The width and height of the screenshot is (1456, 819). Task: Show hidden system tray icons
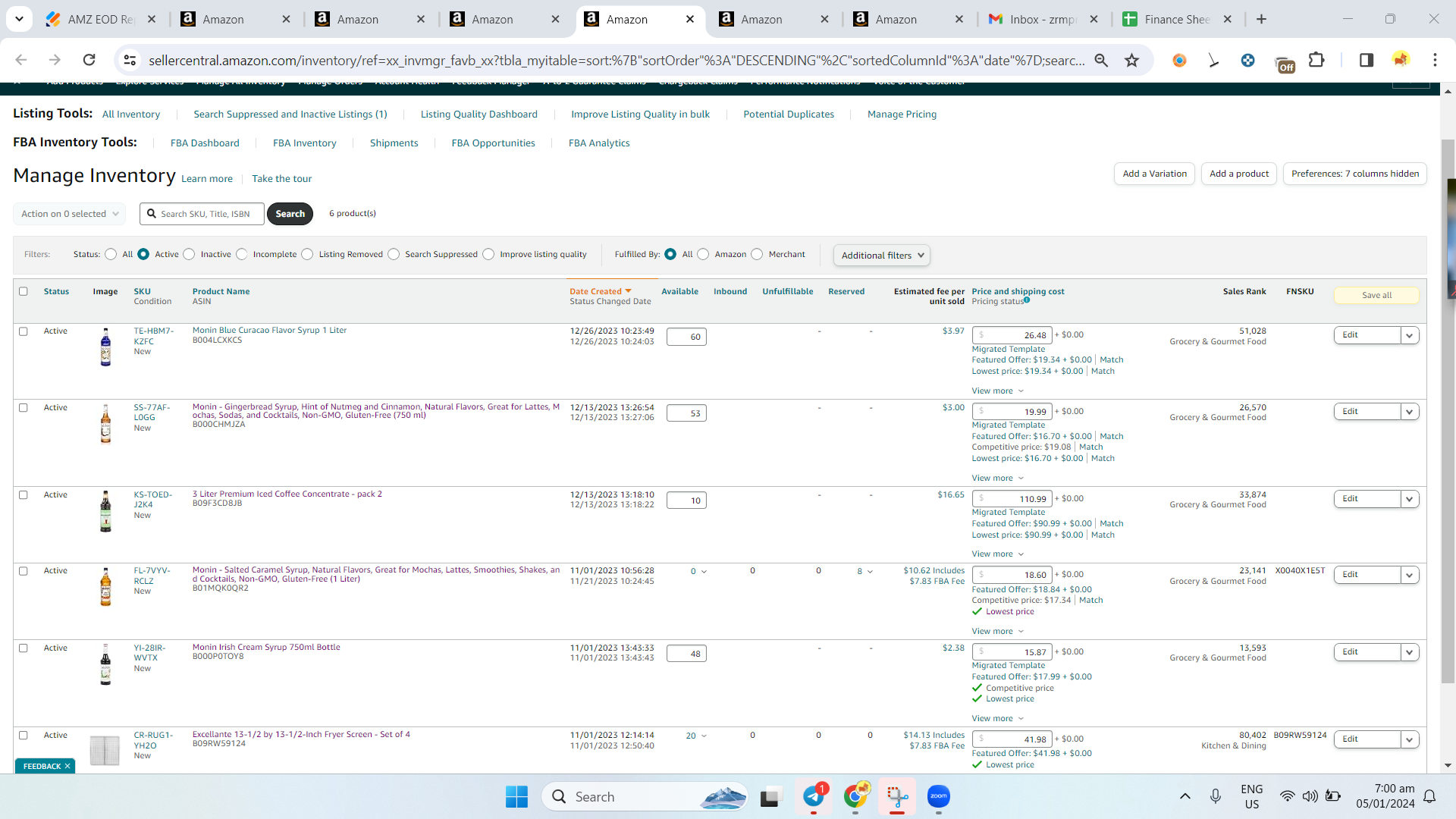tap(1185, 796)
